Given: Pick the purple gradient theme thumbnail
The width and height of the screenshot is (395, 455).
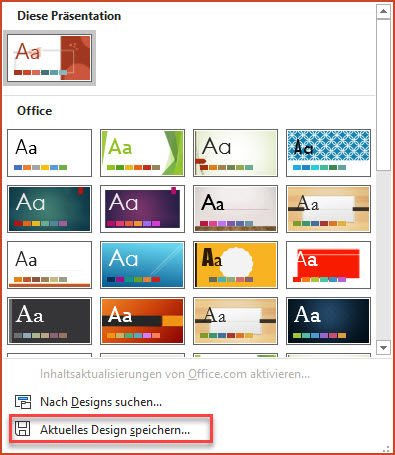Looking at the screenshot, I should pos(142,209).
